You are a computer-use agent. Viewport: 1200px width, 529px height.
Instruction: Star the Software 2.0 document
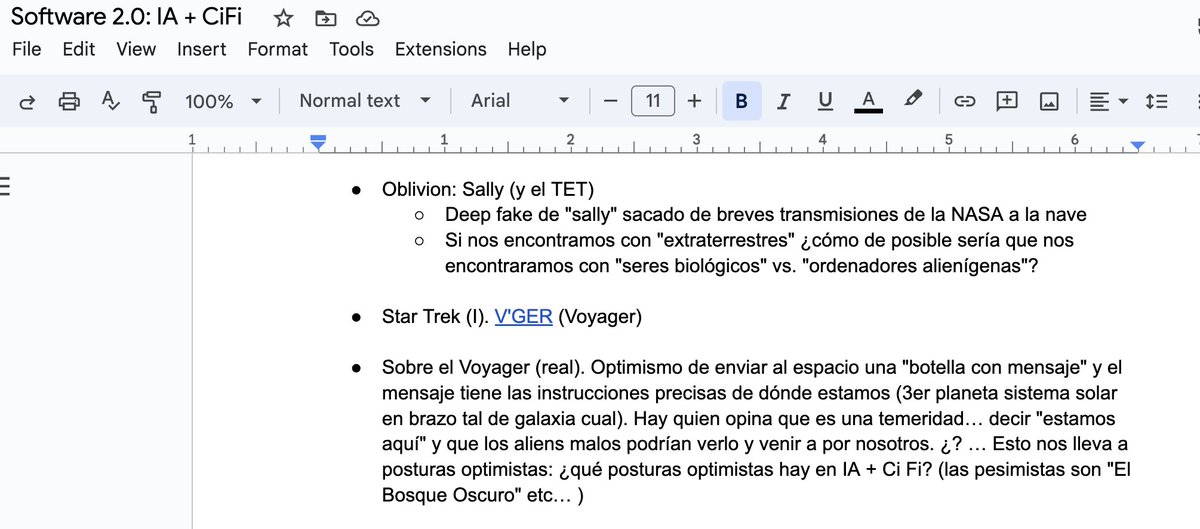[283, 17]
